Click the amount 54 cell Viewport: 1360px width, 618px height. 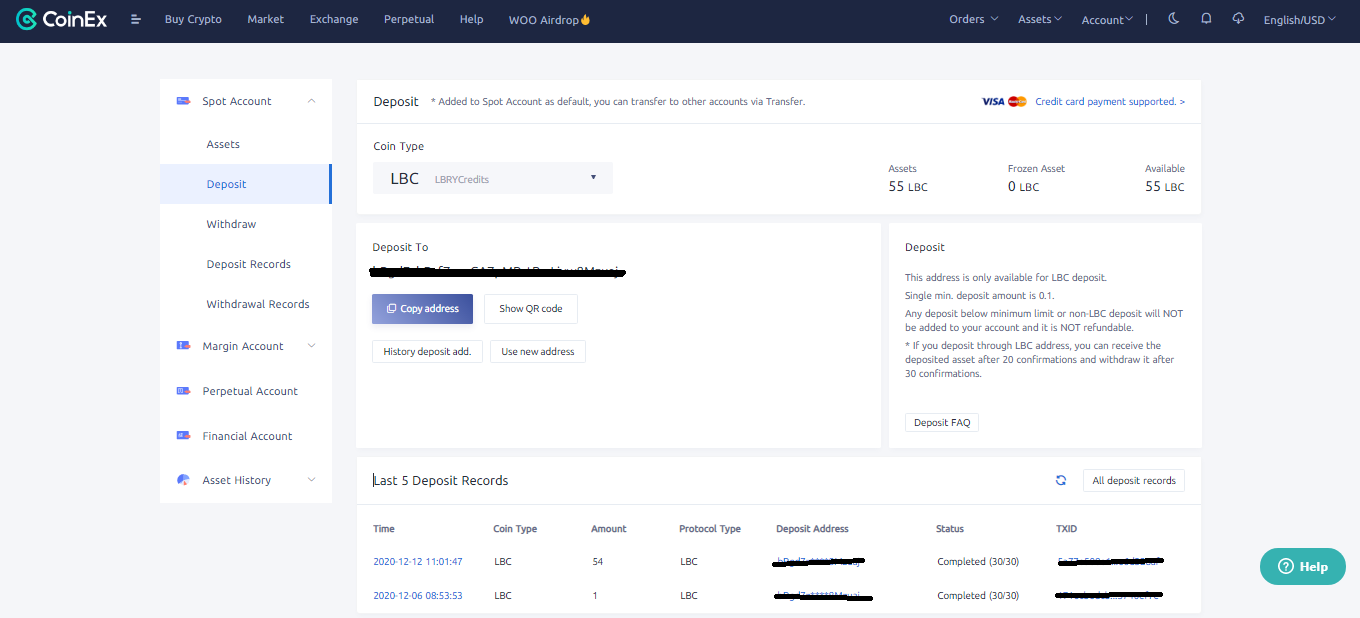pos(598,562)
